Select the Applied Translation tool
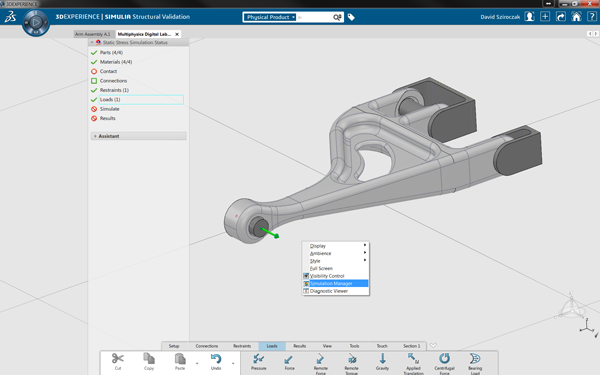The width and height of the screenshot is (600, 375). click(x=413, y=364)
